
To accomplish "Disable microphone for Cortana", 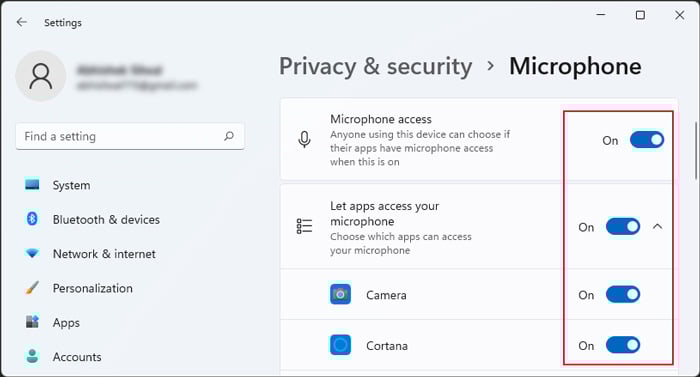I will 623,345.
